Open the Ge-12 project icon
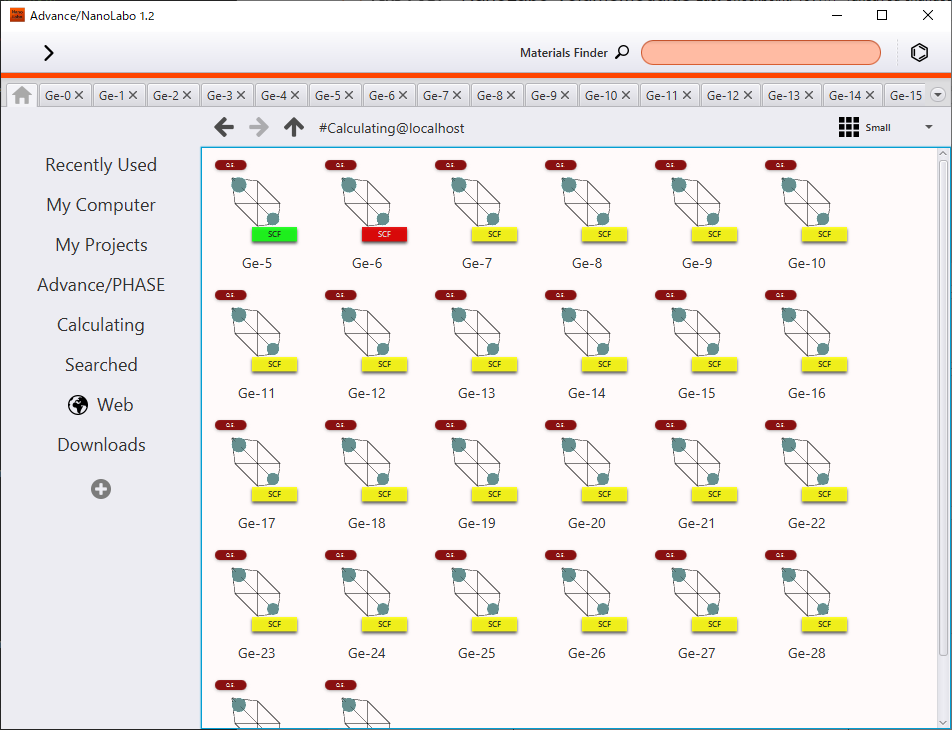 coord(366,332)
